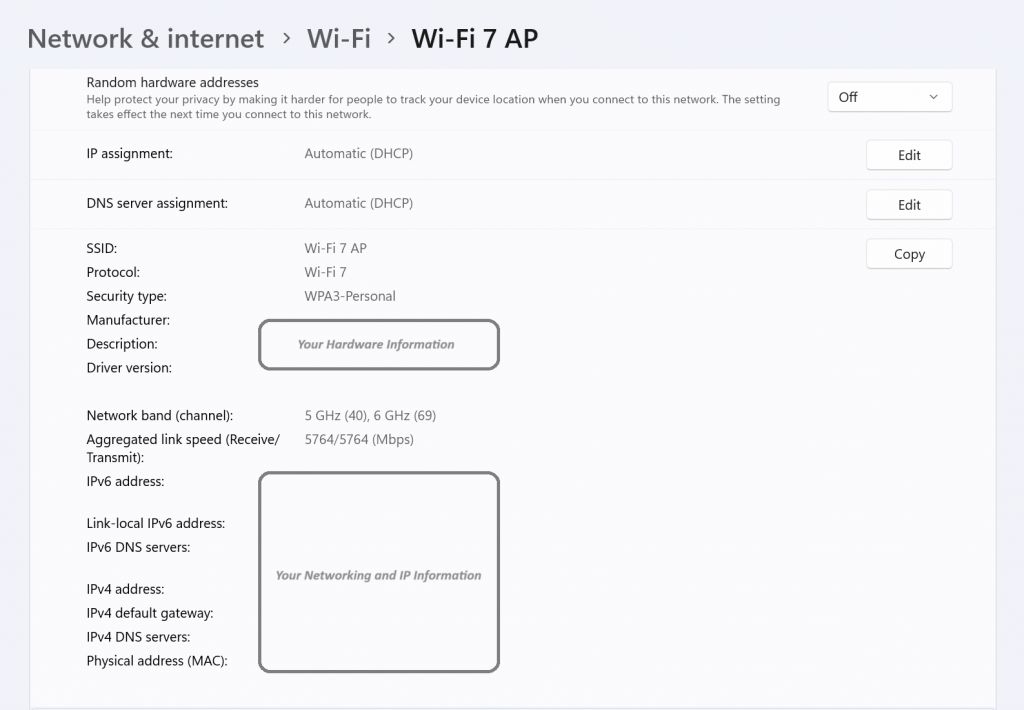Click the Your Hardware Information placeholder box
This screenshot has width=1024, height=710.
point(379,344)
